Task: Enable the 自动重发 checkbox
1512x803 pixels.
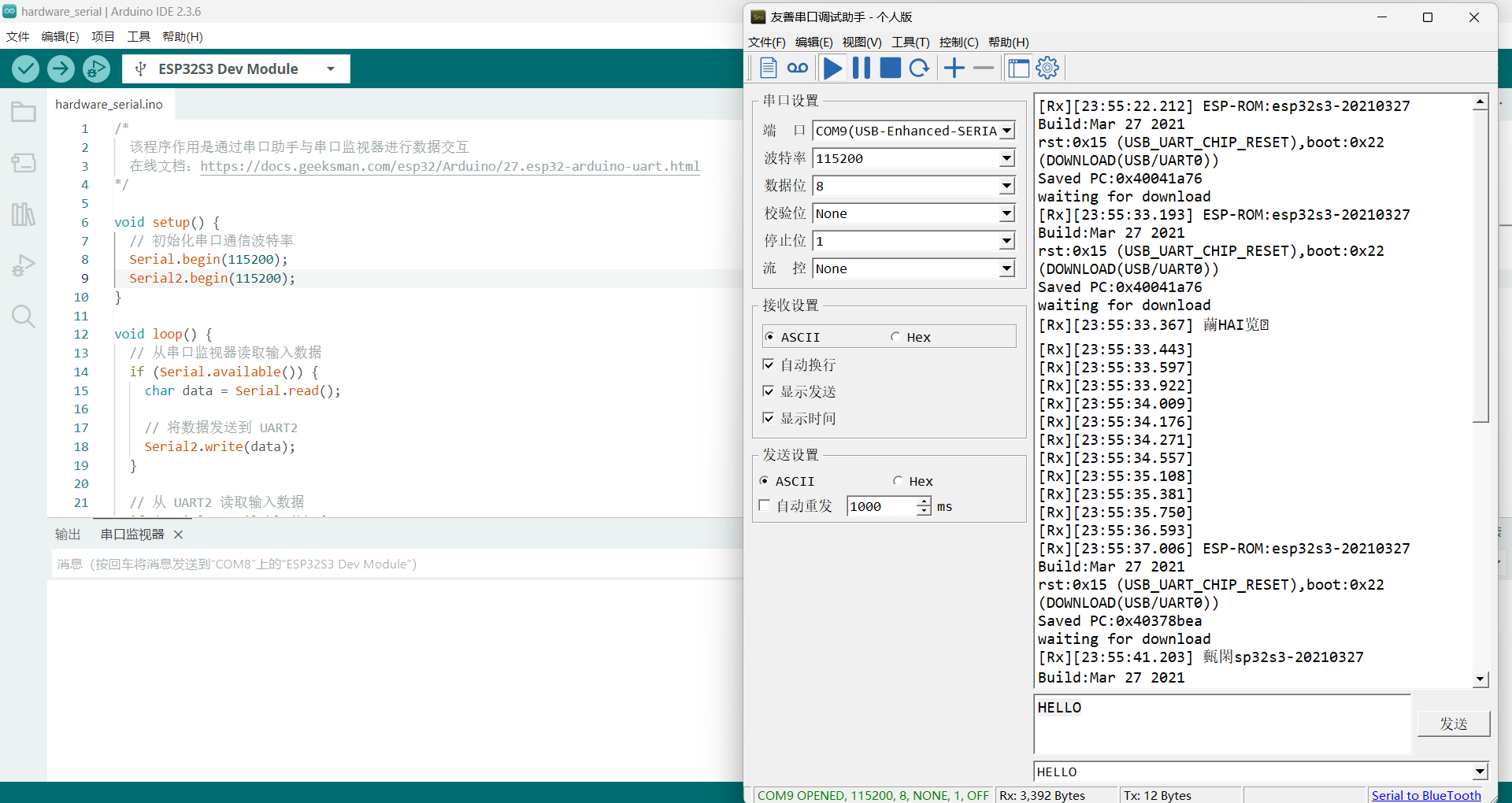Action: tap(764, 505)
